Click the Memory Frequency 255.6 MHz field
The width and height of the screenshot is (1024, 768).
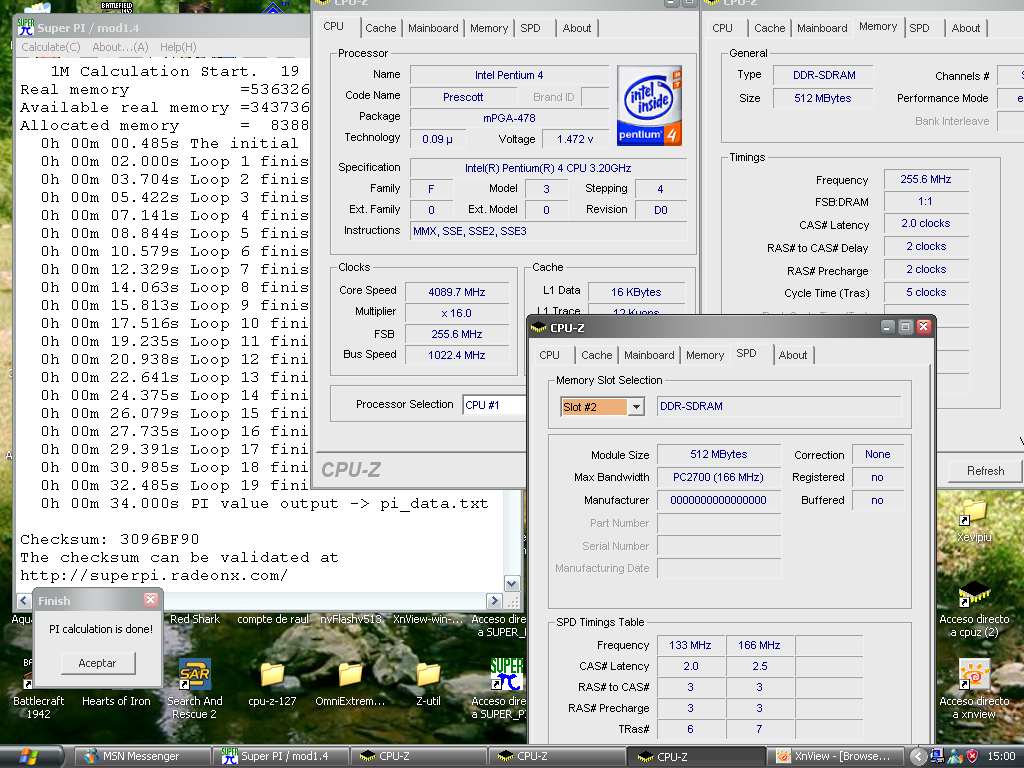[925, 179]
